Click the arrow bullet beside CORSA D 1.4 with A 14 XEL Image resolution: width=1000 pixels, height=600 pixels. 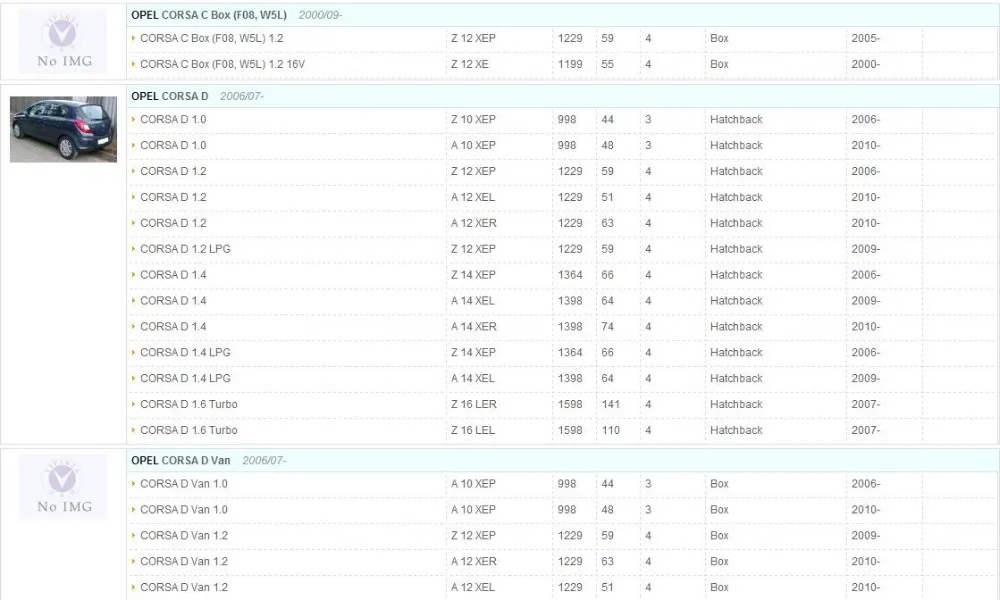tap(133, 301)
